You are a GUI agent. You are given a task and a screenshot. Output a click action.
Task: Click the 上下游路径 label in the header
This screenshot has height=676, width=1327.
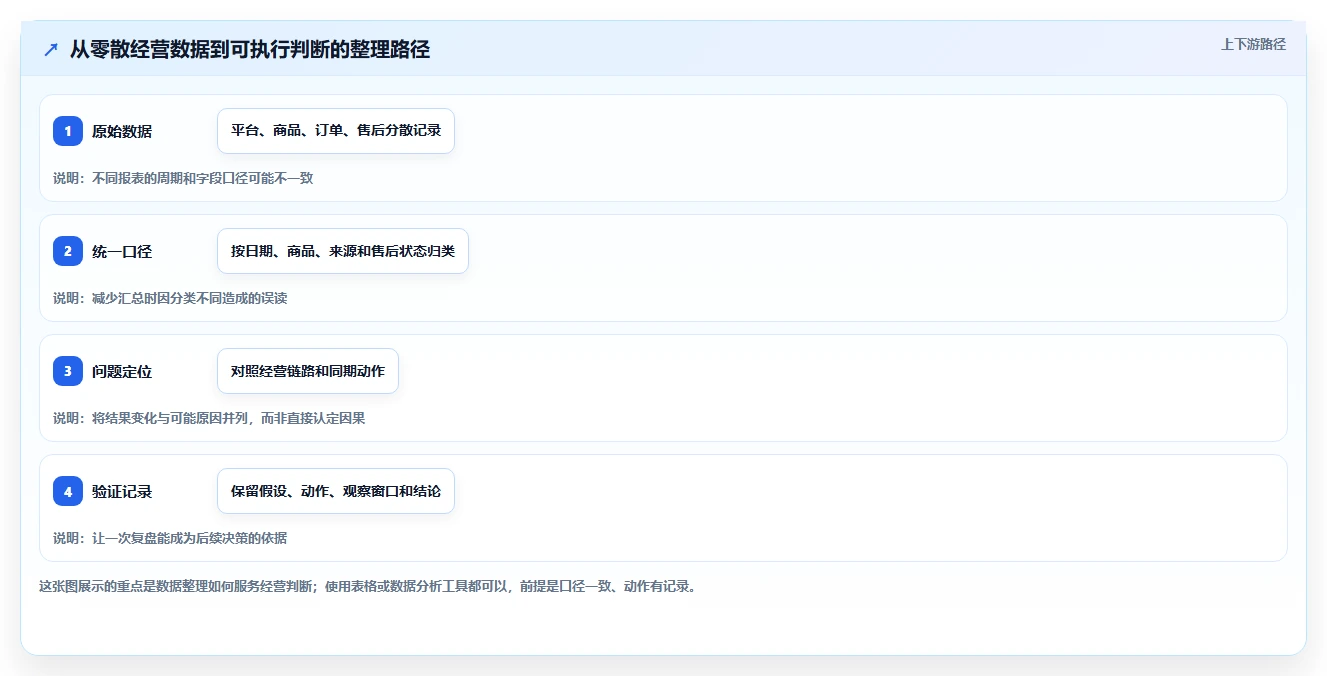[1253, 44]
